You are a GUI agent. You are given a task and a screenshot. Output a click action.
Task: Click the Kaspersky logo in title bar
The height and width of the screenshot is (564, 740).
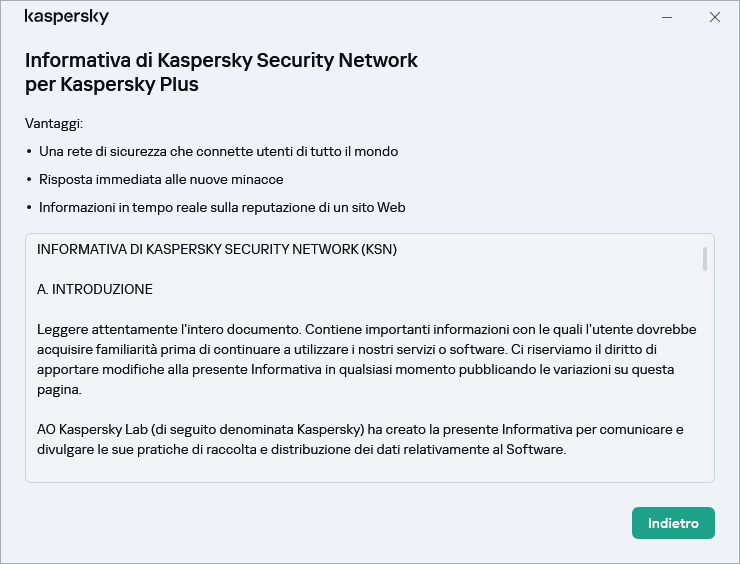point(67,17)
